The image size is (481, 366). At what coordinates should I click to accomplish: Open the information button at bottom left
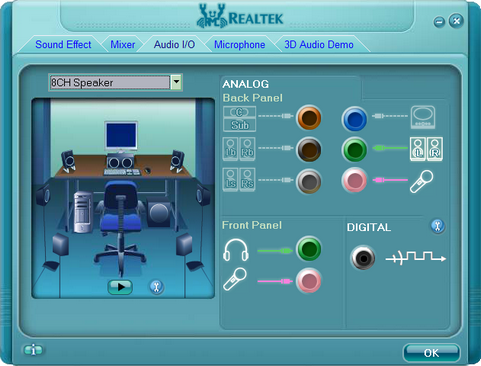33,350
